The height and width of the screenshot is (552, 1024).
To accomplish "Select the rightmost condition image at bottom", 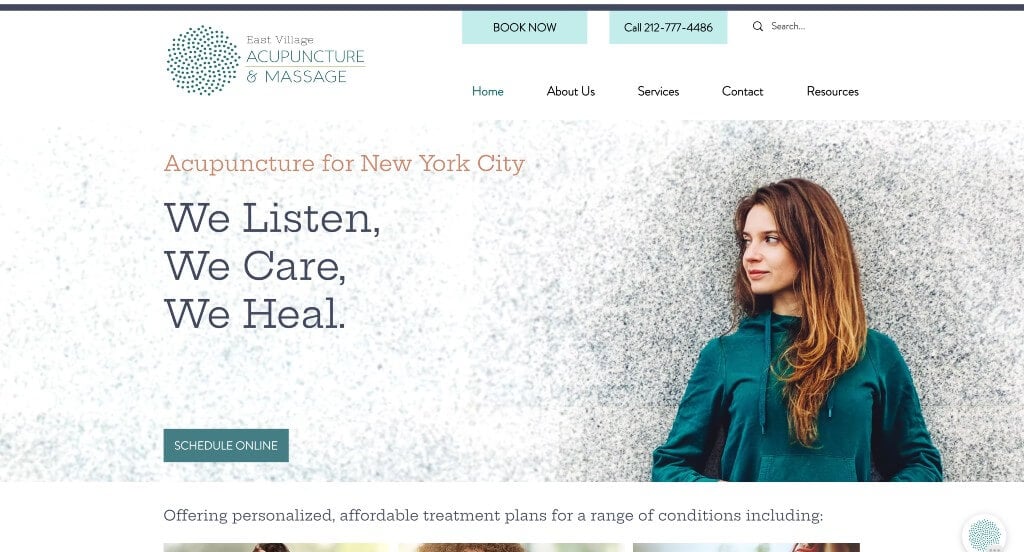I will [746, 547].
